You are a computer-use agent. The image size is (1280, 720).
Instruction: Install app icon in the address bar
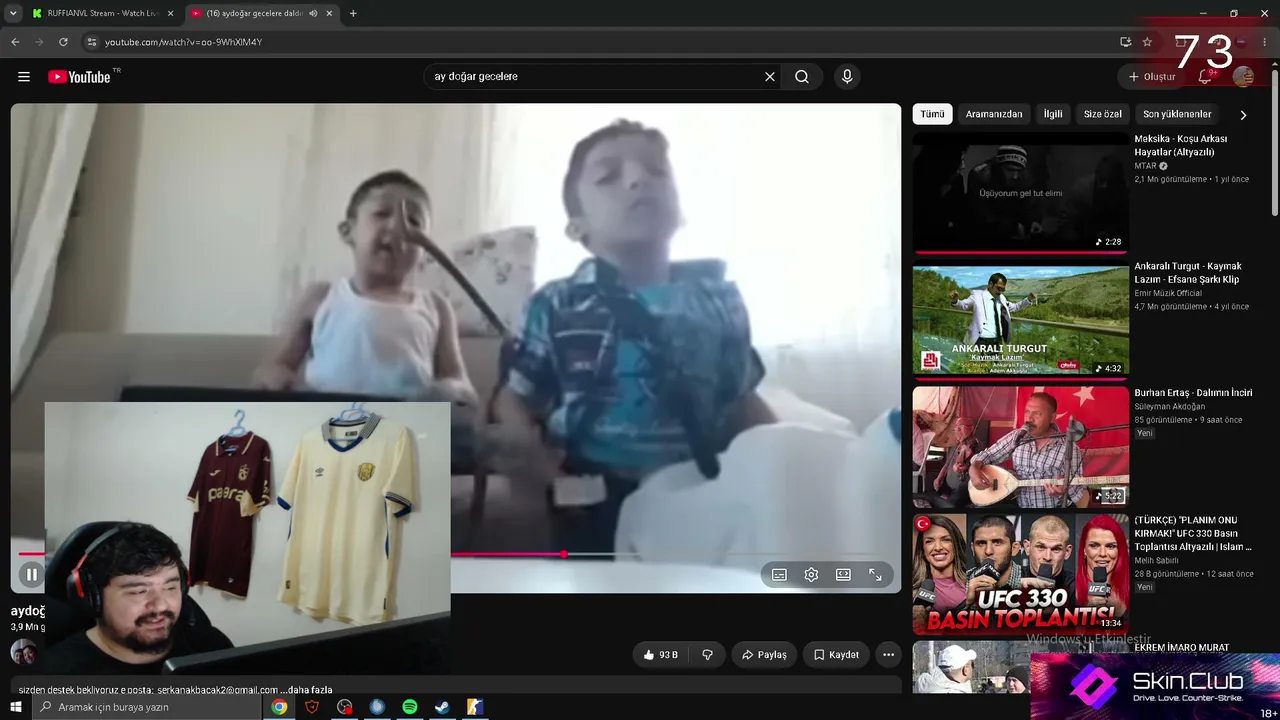[1125, 42]
